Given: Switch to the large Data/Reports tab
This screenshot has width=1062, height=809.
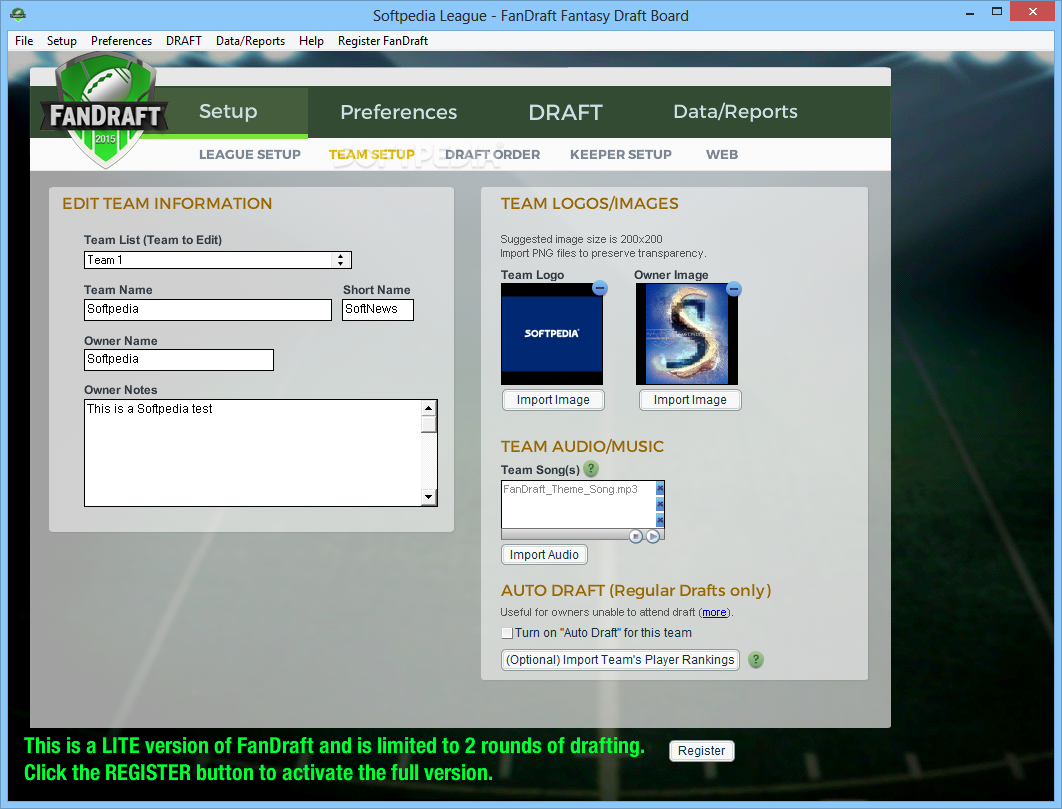Looking at the screenshot, I should (735, 112).
